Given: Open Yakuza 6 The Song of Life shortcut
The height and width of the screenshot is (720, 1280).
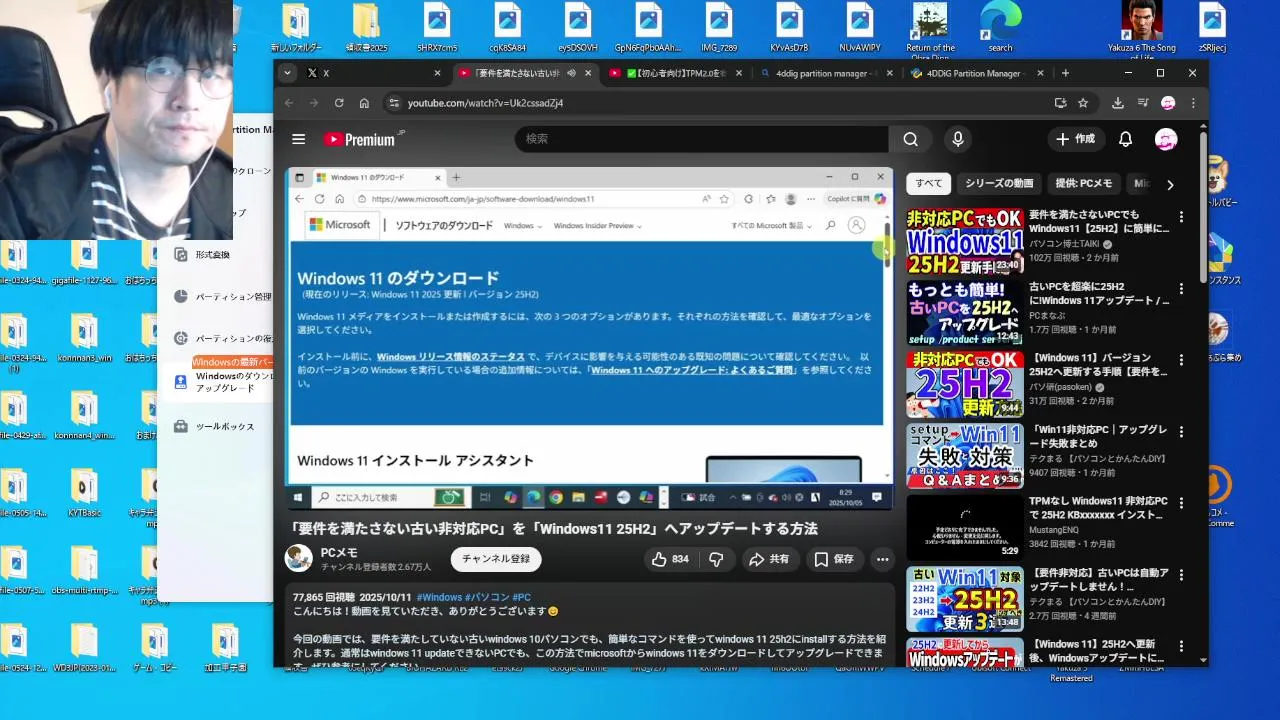Looking at the screenshot, I should (x=1142, y=30).
